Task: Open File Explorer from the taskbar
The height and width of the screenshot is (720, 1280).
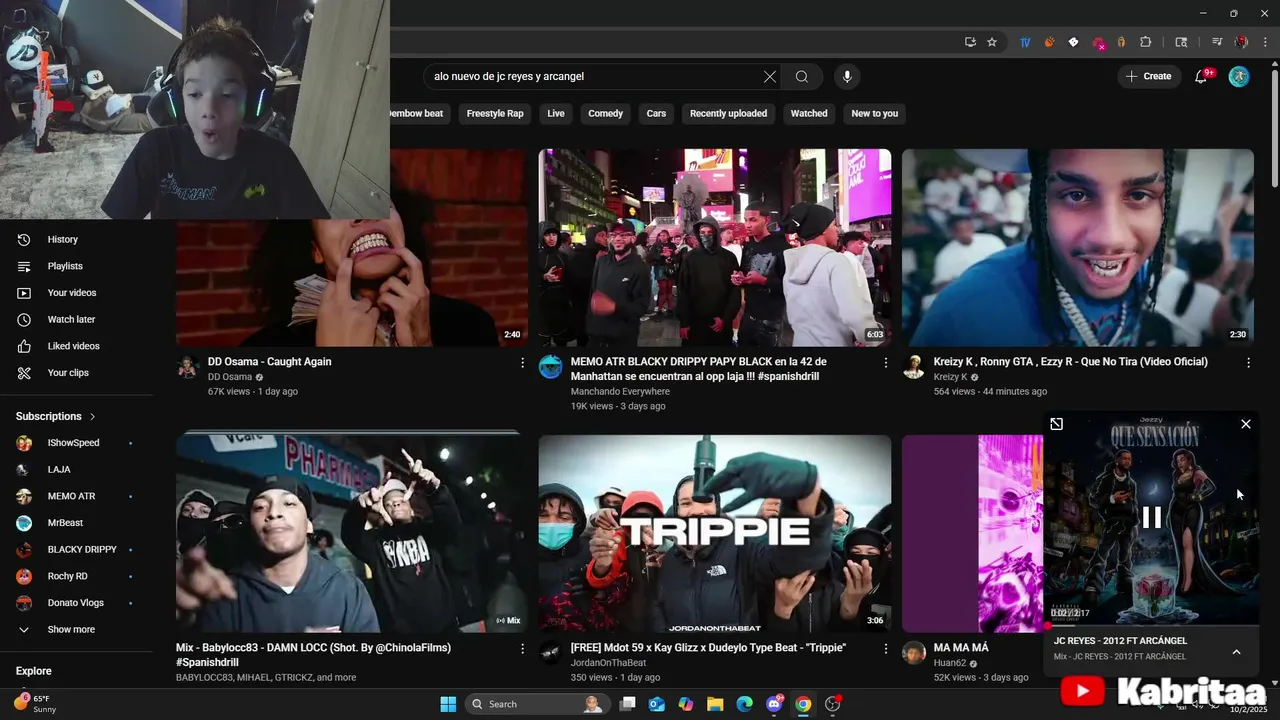Action: [x=715, y=704]
